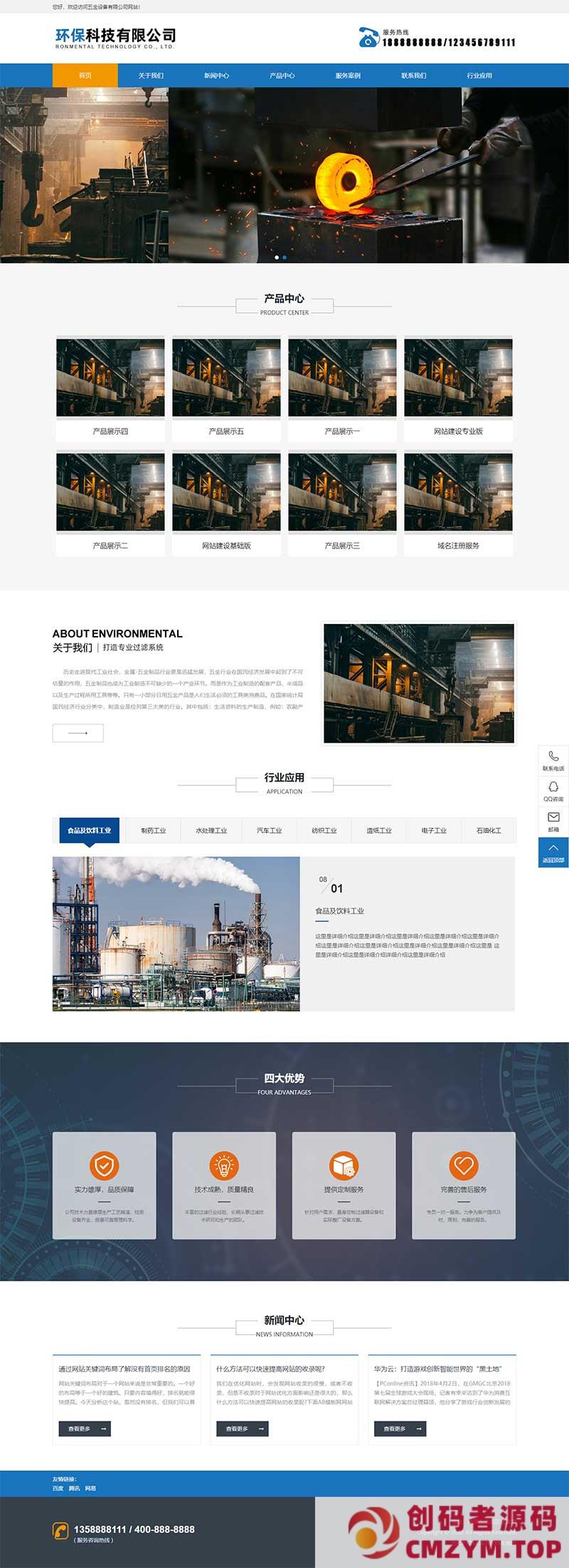Switch to the 制药工业 industry tab

coord(153,830)
